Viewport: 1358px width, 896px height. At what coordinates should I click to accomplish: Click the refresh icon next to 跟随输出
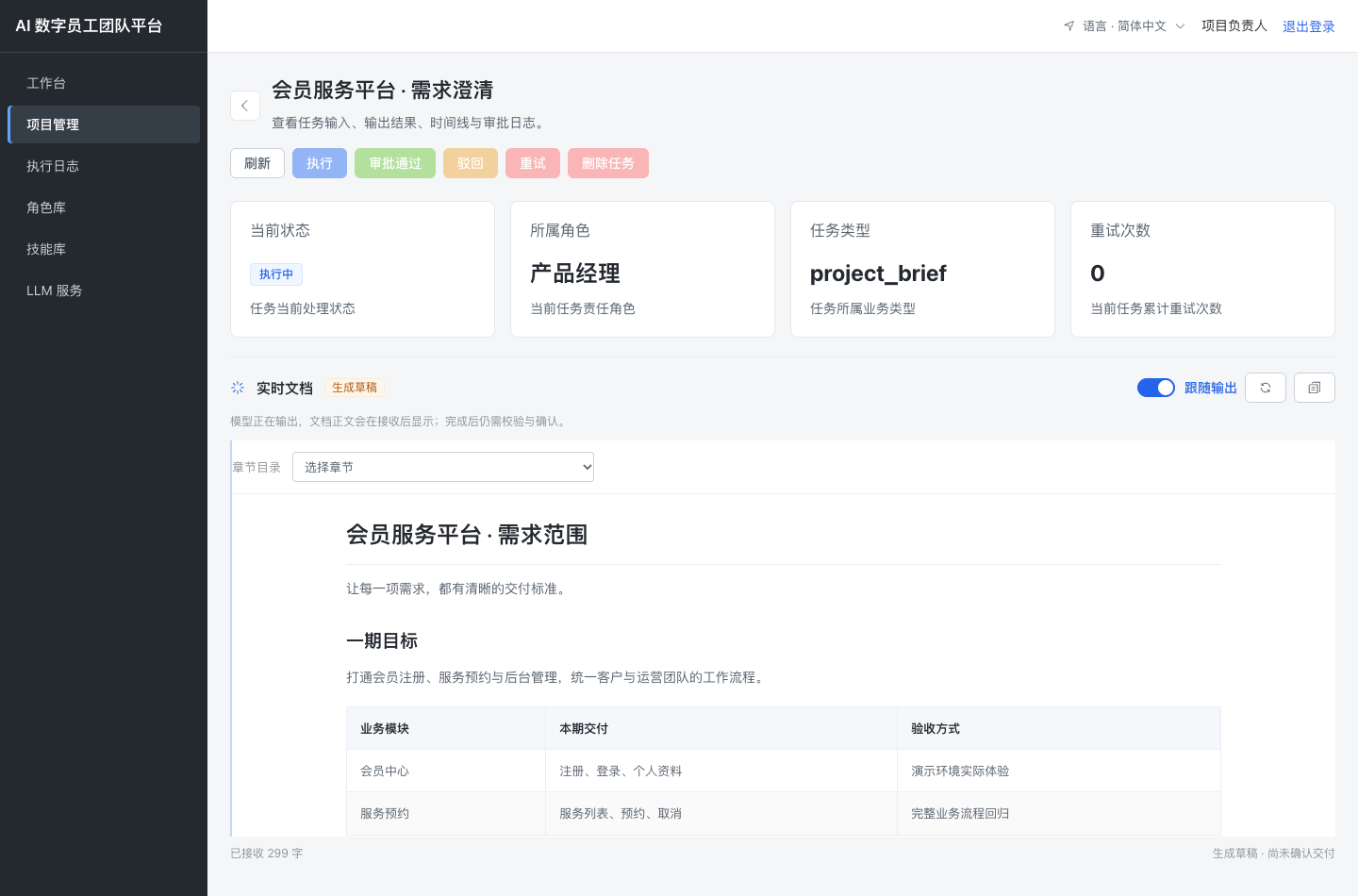(x=1266, y=388)
